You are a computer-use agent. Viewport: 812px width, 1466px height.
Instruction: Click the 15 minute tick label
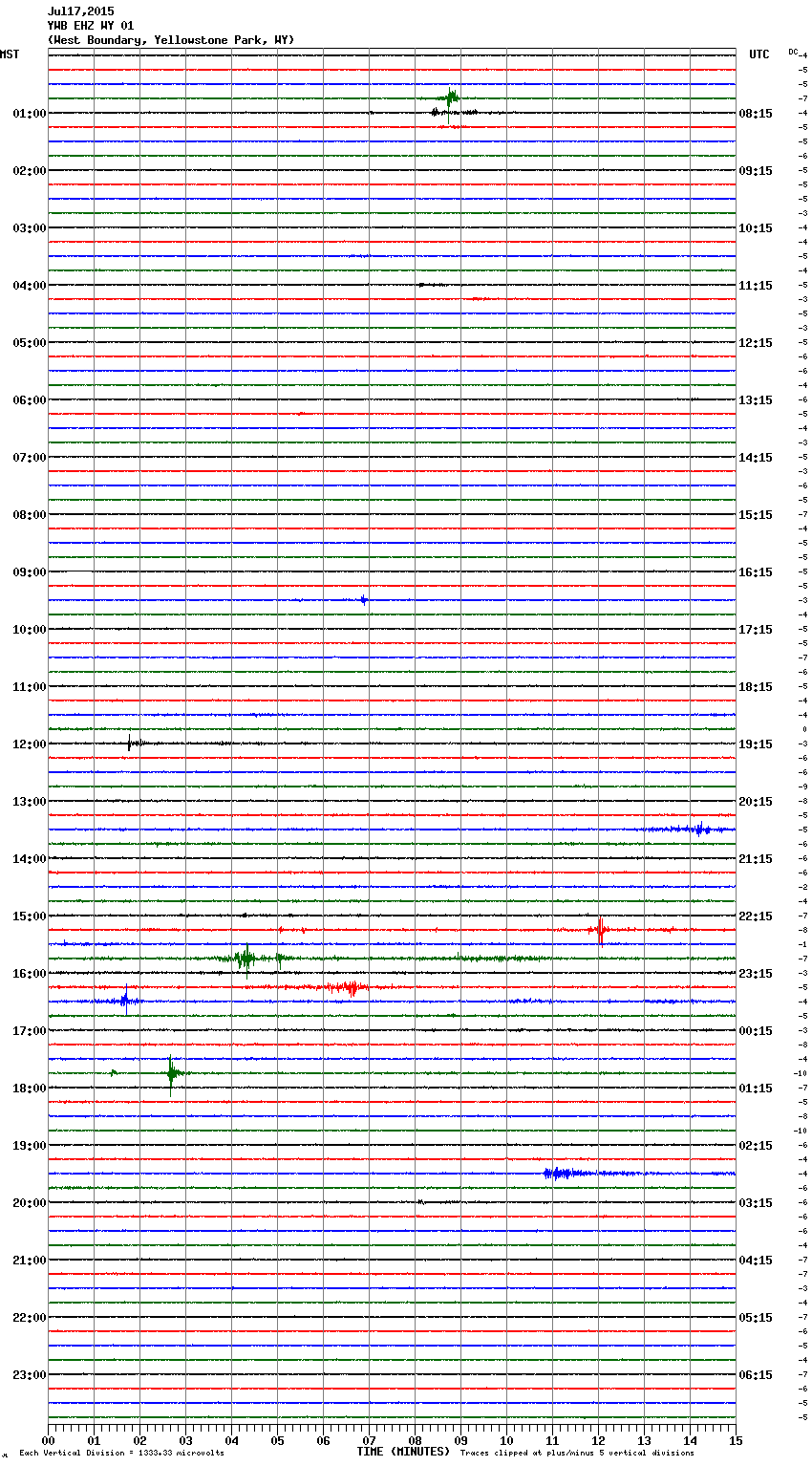coord(736,1440)
